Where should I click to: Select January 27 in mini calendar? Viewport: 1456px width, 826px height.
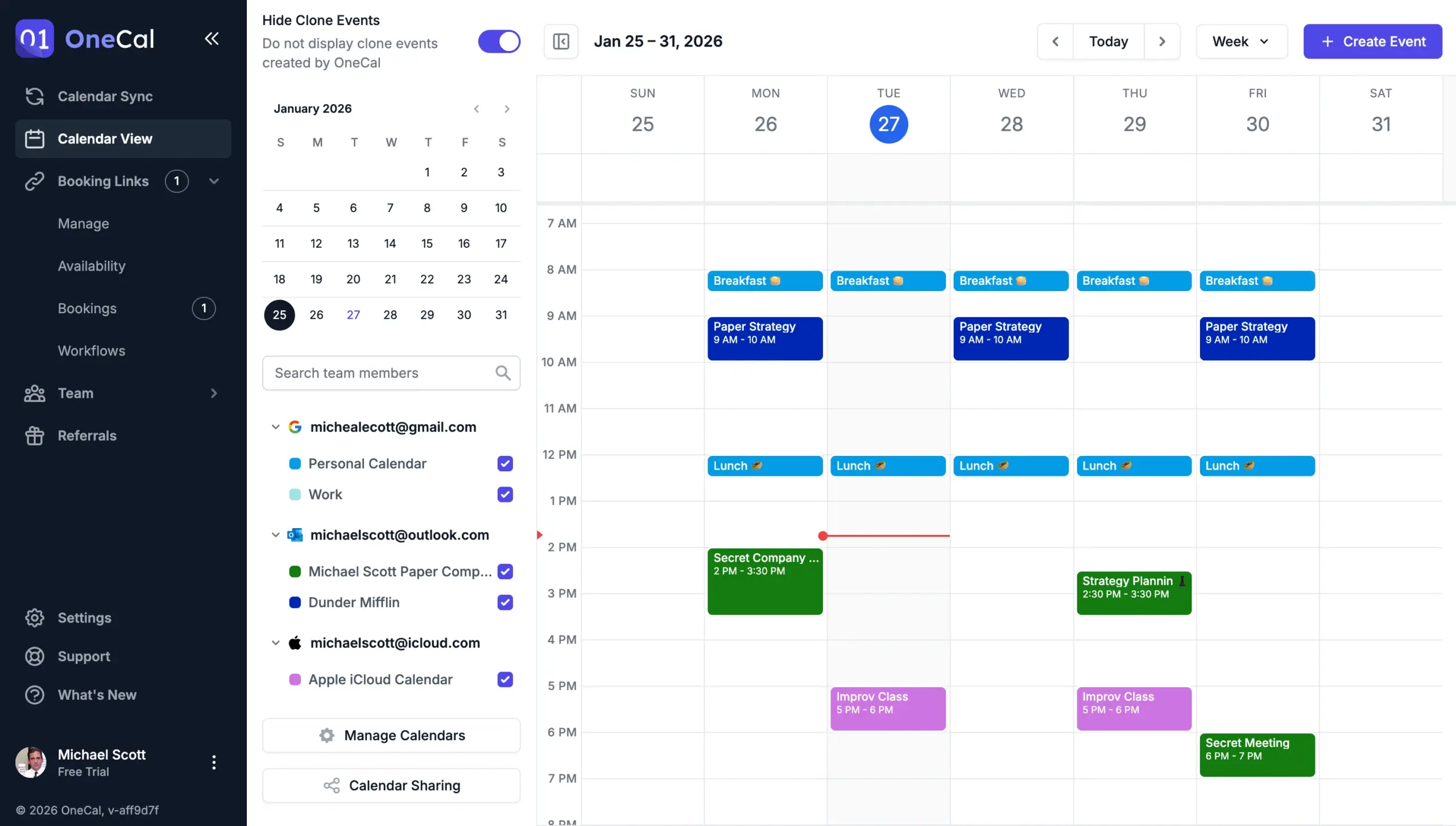353,315
